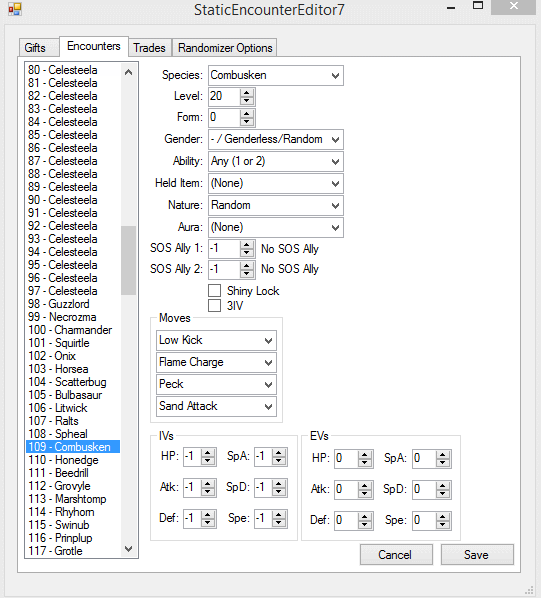Increase the SpA IV with up arrow
541x598 pixels.
click(279, 453)
